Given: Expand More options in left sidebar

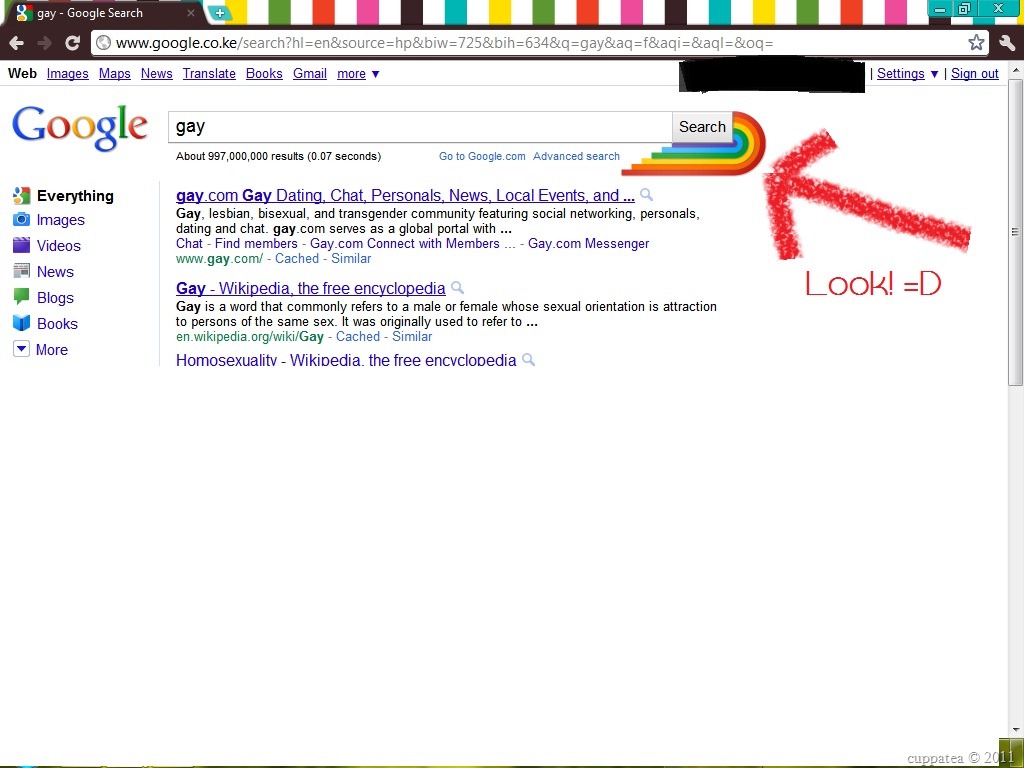Looking at the screenshot, I should click(x=40, y=349).
